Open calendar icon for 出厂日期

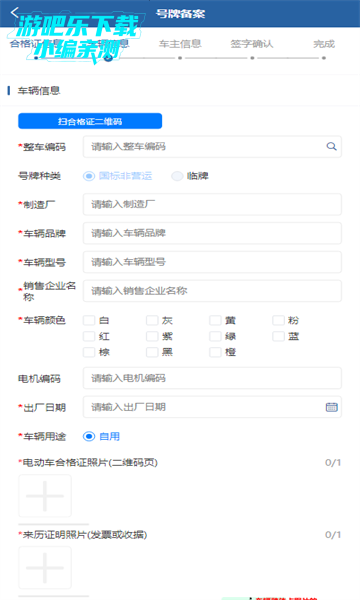pos(331,407)
